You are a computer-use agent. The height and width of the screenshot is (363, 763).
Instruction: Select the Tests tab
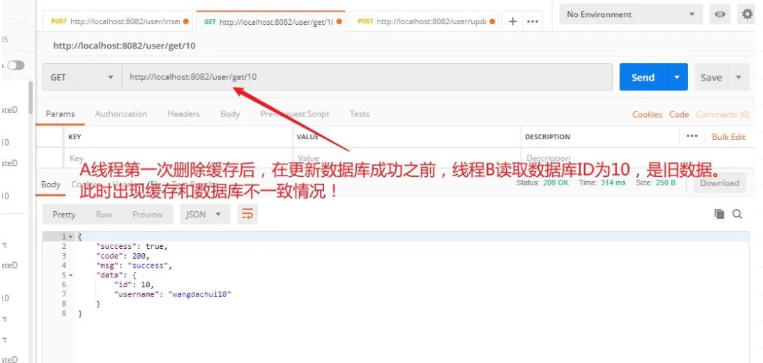click(x=359, y=114)
